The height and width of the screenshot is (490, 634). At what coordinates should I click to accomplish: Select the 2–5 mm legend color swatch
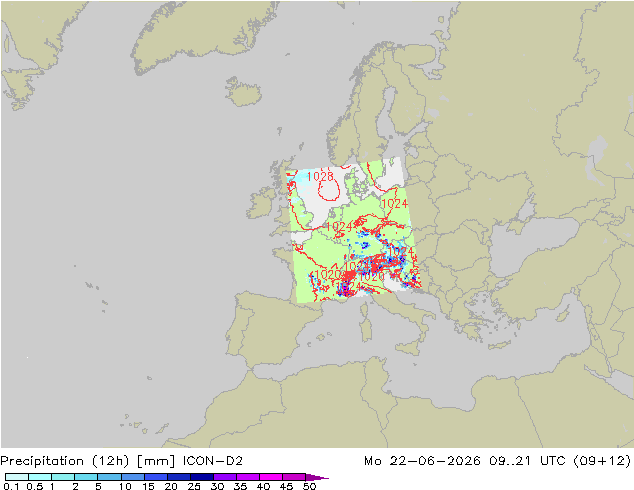86,477
